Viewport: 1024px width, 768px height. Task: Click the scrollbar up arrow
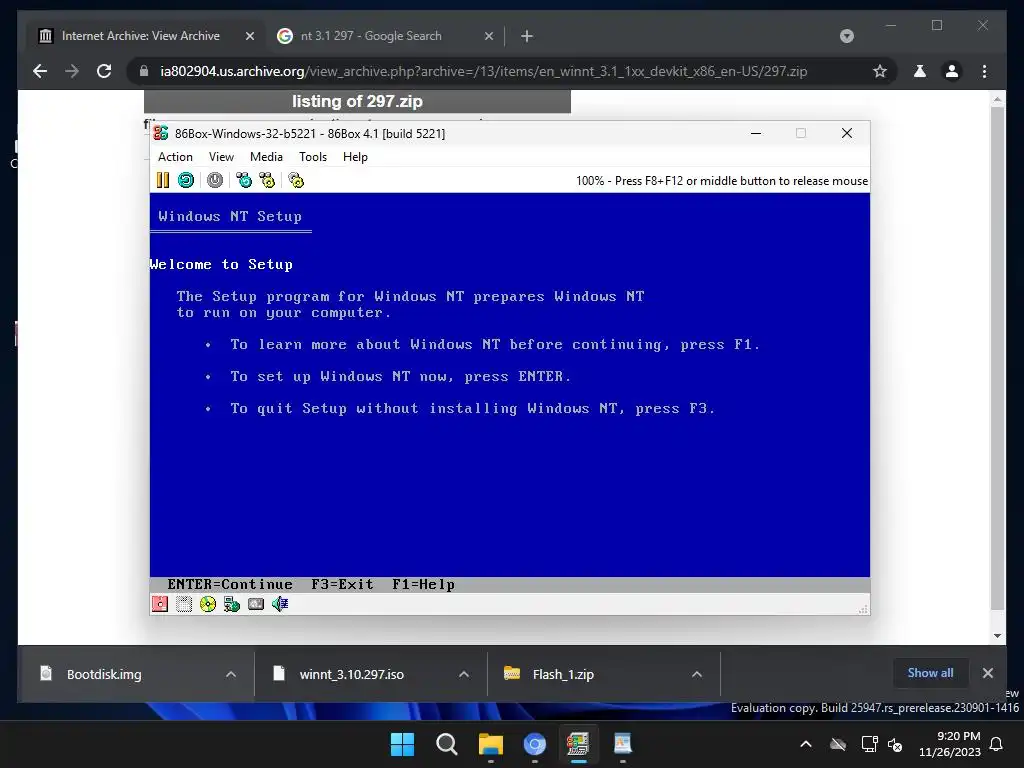tap(997, 100)
